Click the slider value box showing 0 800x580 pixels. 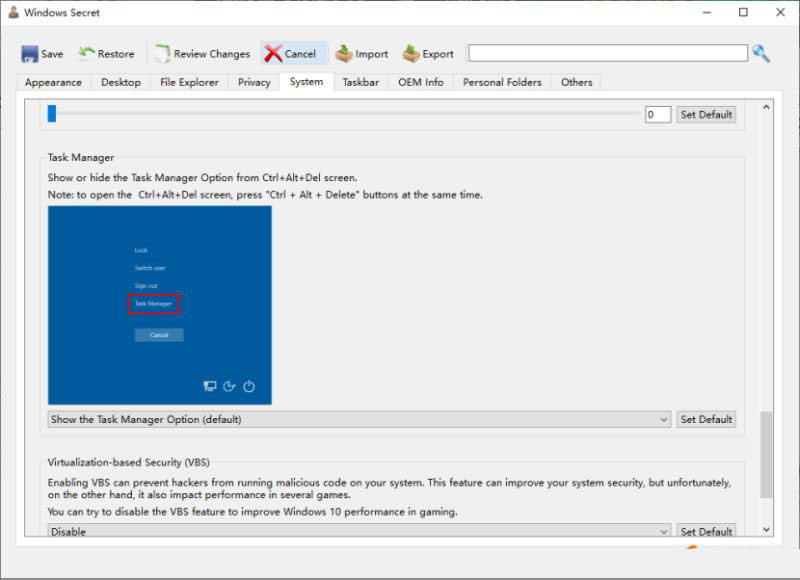(x=658, y=114)
